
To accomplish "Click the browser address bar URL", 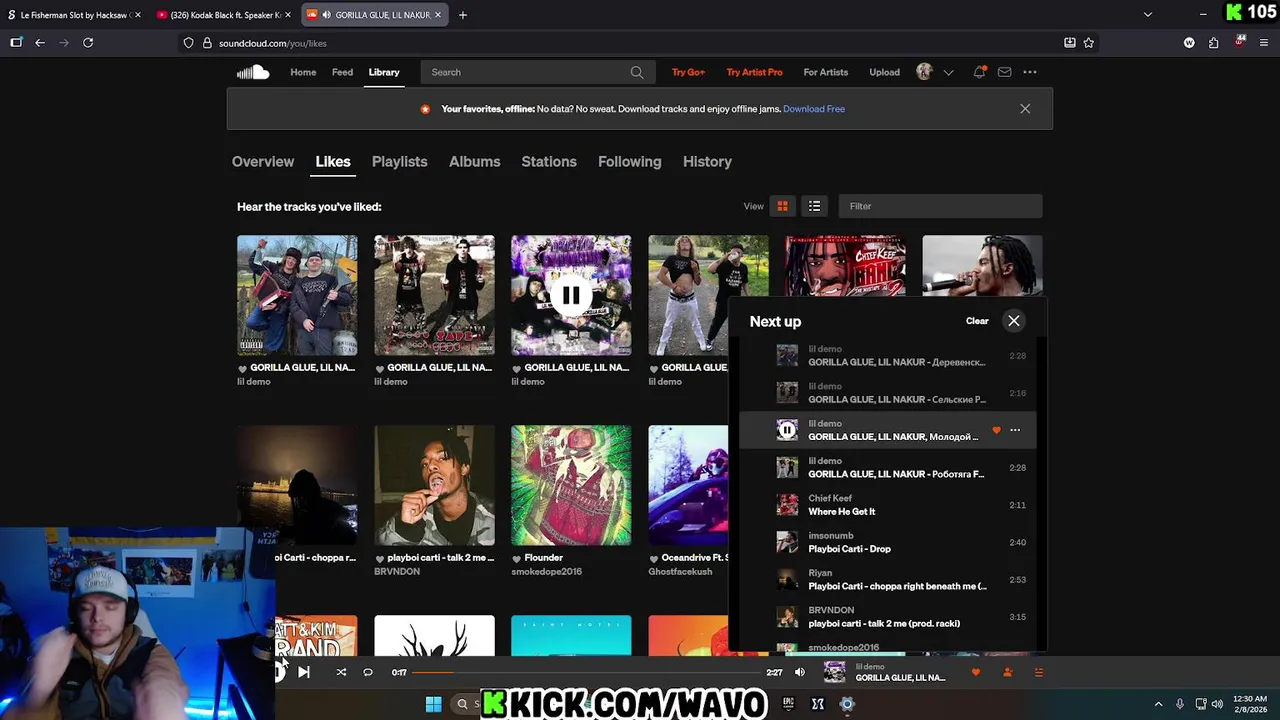I will 273,43.
